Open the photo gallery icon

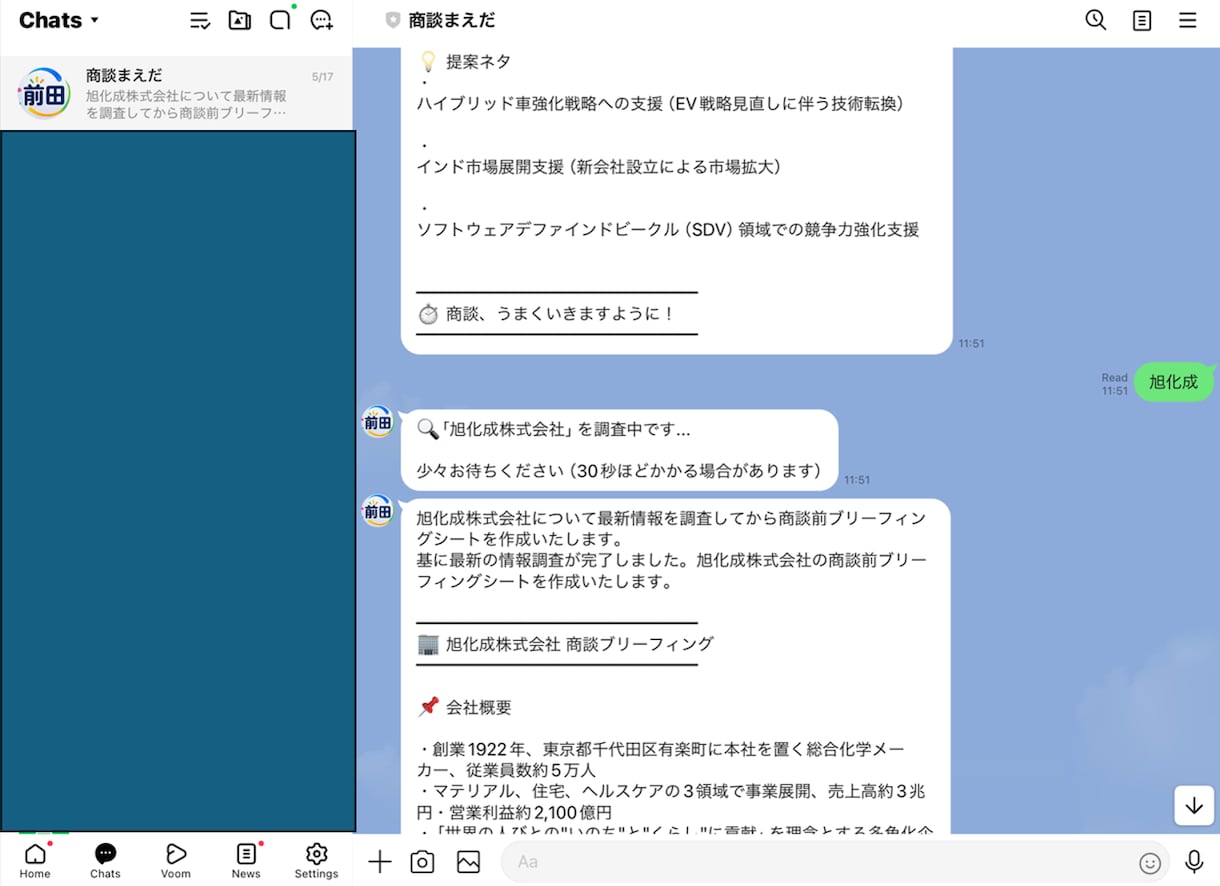468,862
